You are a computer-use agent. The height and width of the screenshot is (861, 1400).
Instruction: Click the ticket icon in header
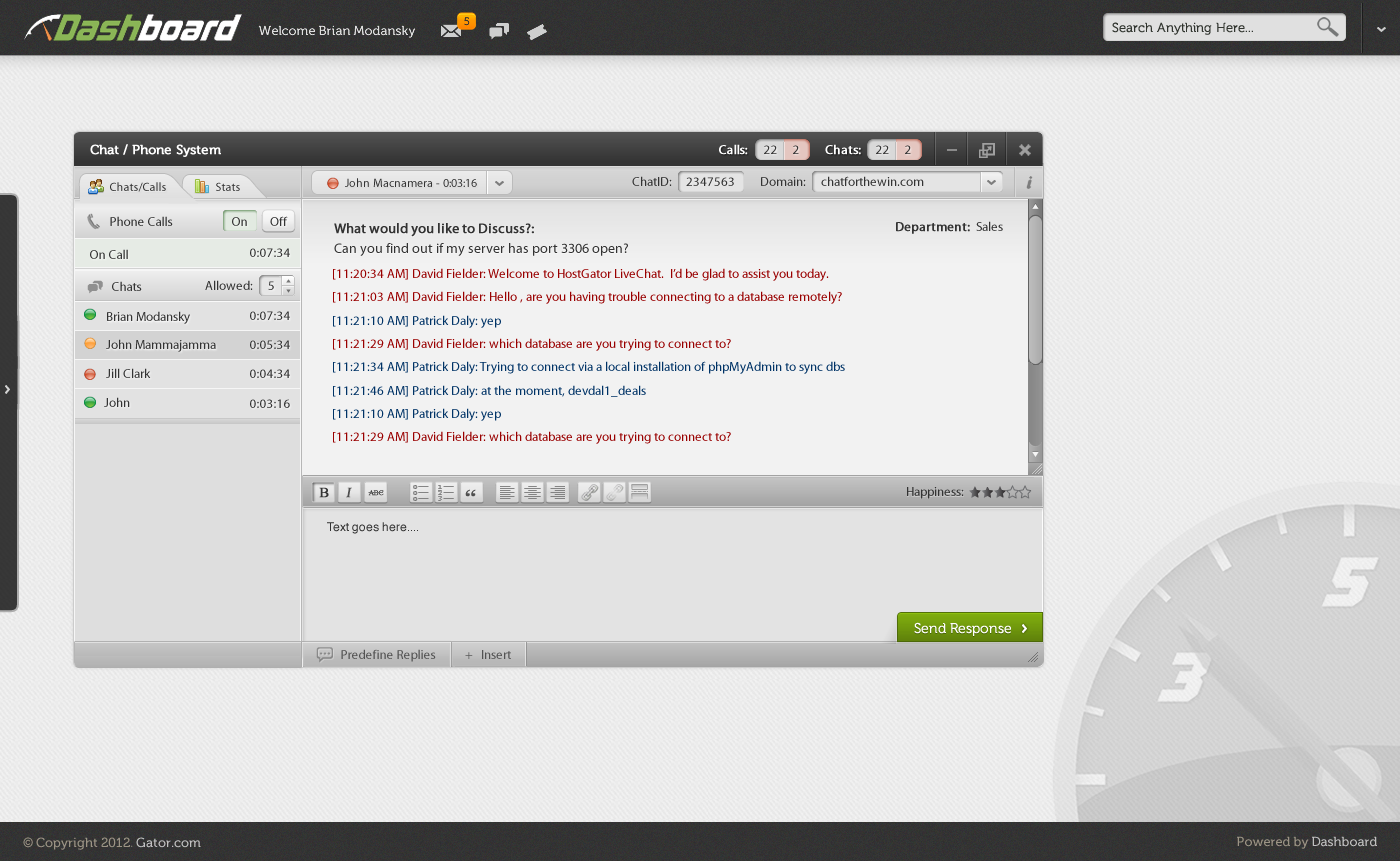[537, 32]
